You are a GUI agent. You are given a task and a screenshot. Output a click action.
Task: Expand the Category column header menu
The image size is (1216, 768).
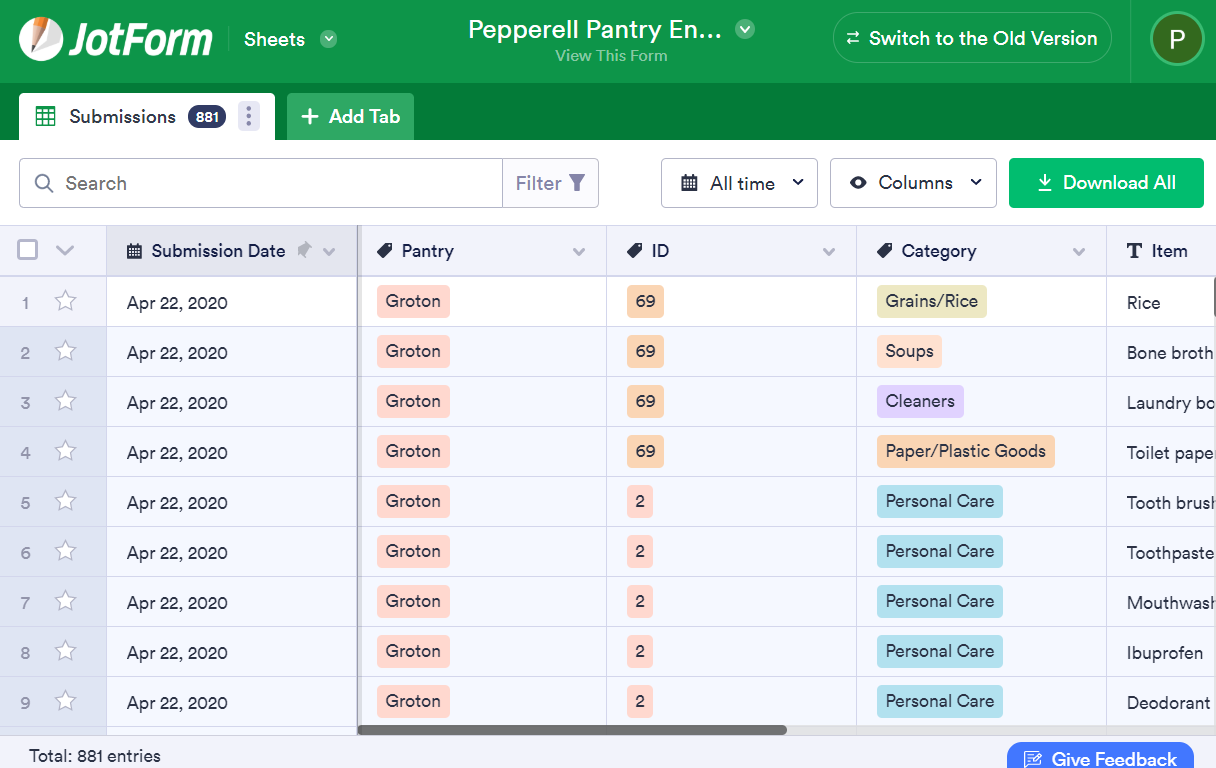(1079, 252)
